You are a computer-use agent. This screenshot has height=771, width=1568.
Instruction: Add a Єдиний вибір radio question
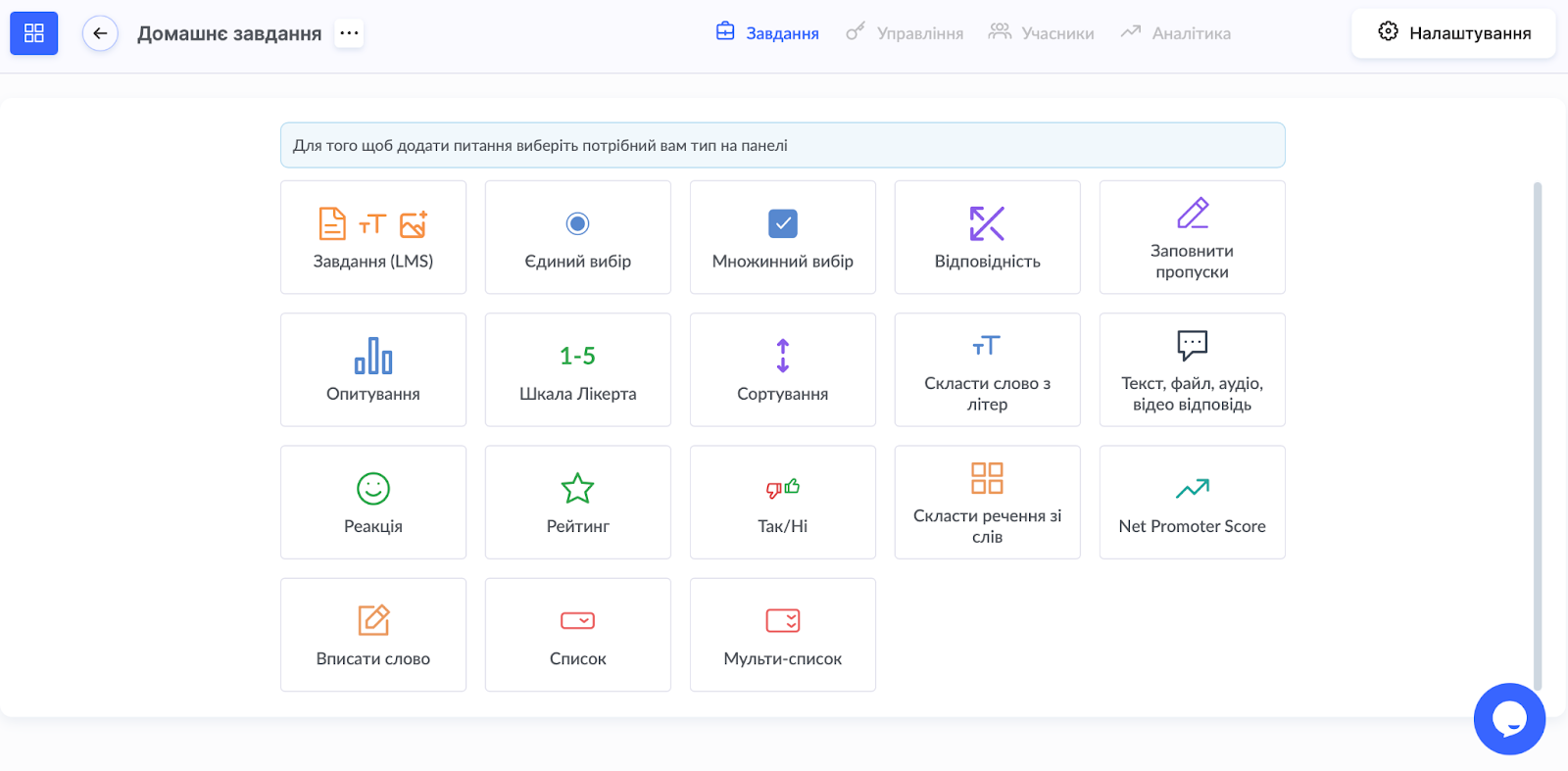pos(578,237)
